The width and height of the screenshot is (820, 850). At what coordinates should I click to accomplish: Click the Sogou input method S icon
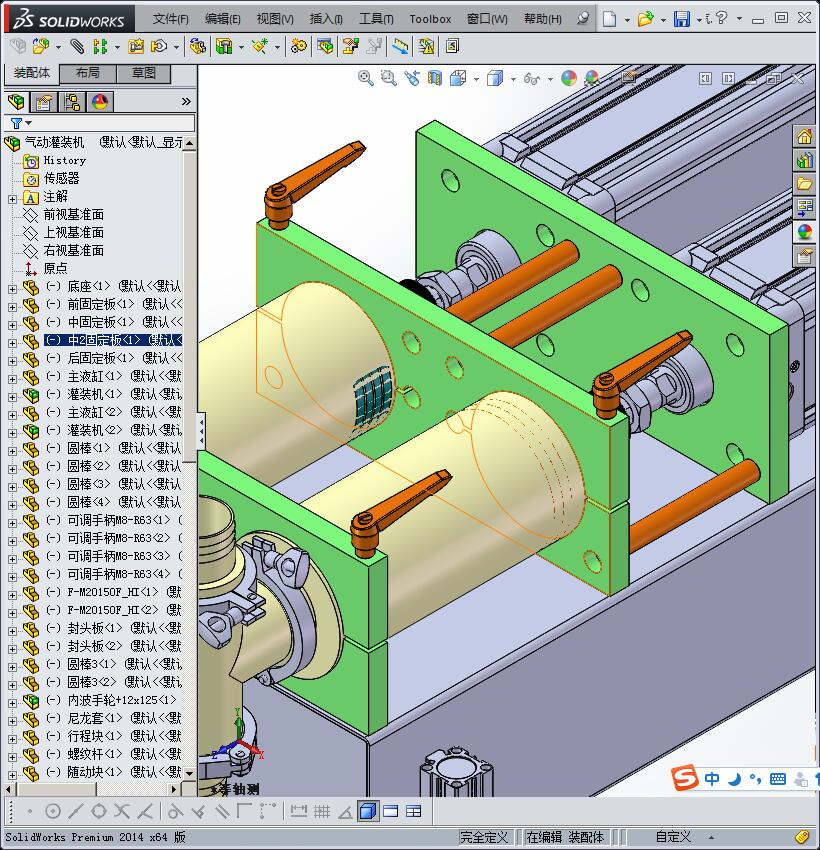[x=684, y=778]
